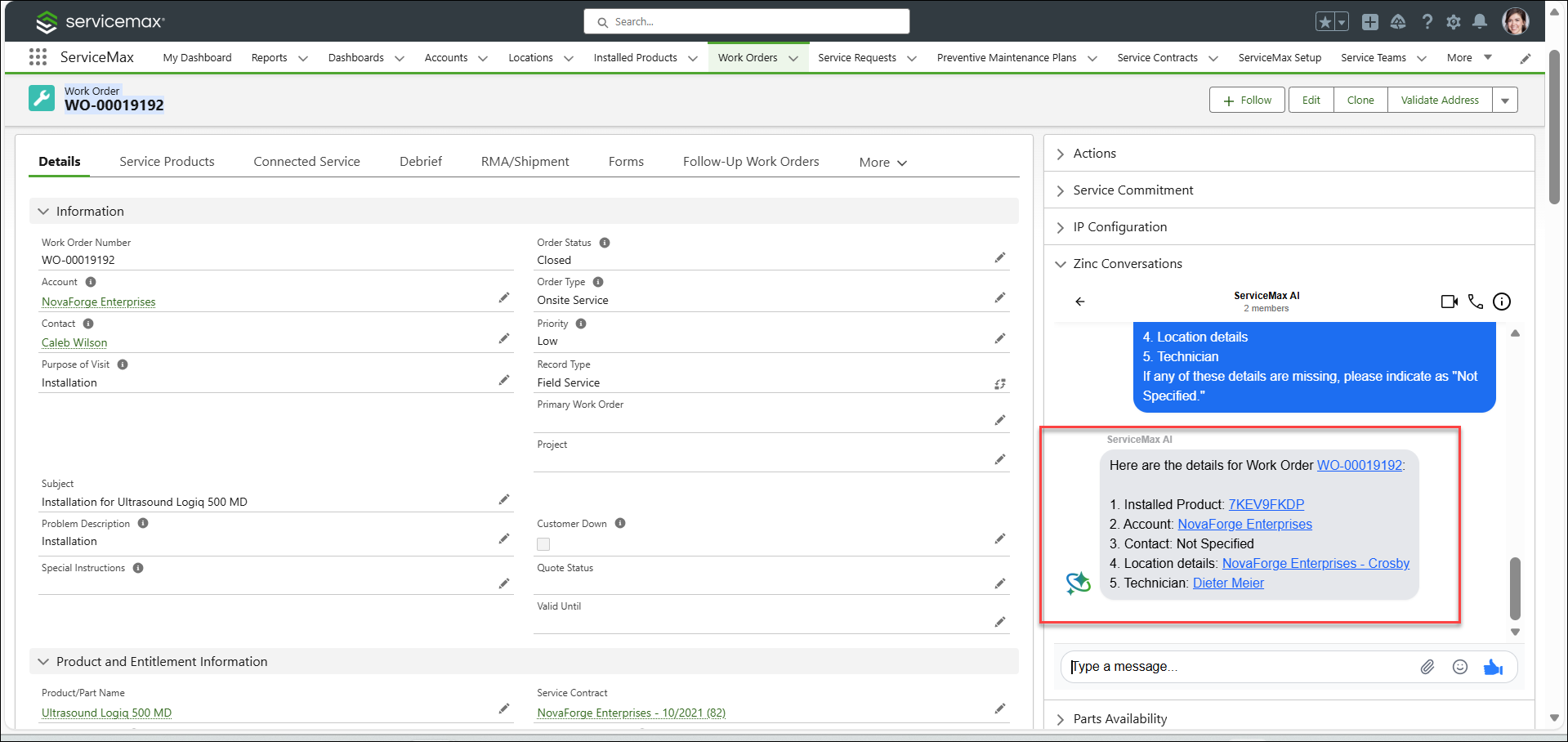Show help info for Order Type

click(x=598, y=282)
